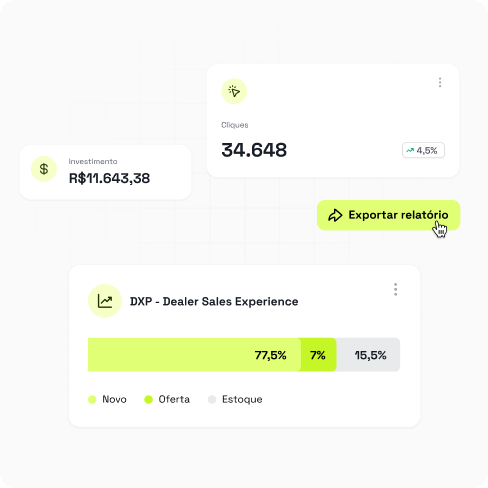Click the dollar sign Investimento icon
Viewport: 488px width, 488px height.
click(44, 169)
